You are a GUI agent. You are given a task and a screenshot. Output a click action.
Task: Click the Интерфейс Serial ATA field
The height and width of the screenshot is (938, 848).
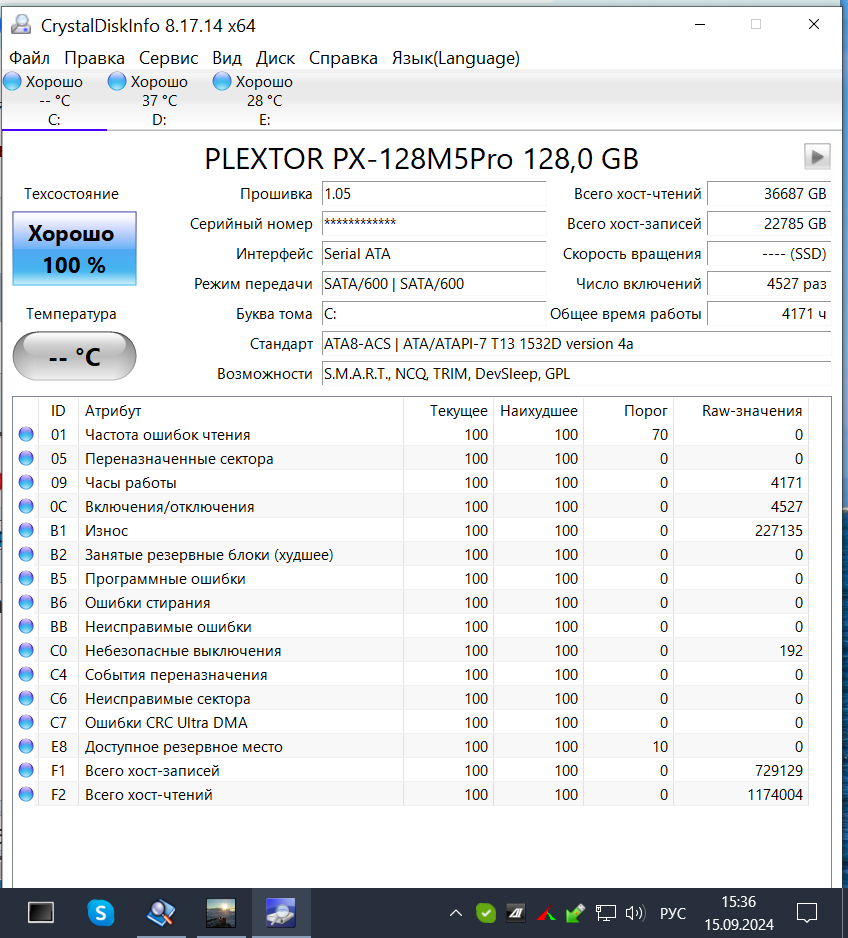point(434,254)
